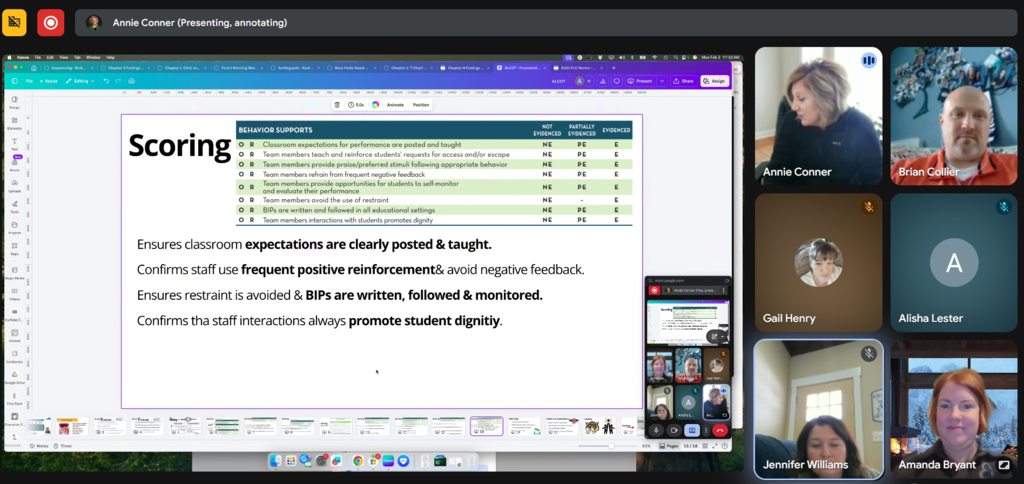Select the Text tool in Canva sidebar
The image size is (1024, 484).
(15, 145)
